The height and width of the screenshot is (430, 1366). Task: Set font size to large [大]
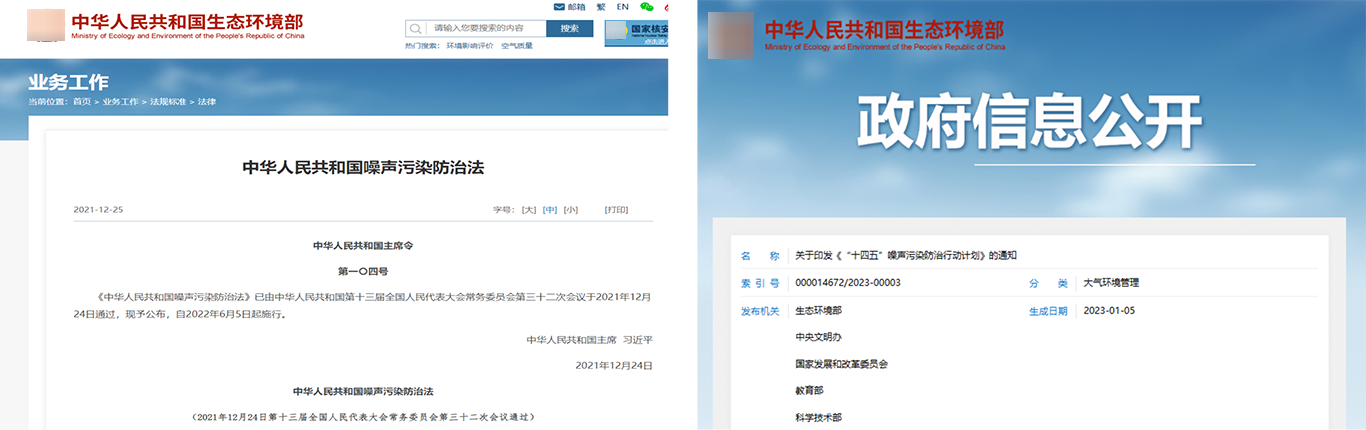pyautogui.click(x=530, y=210)
